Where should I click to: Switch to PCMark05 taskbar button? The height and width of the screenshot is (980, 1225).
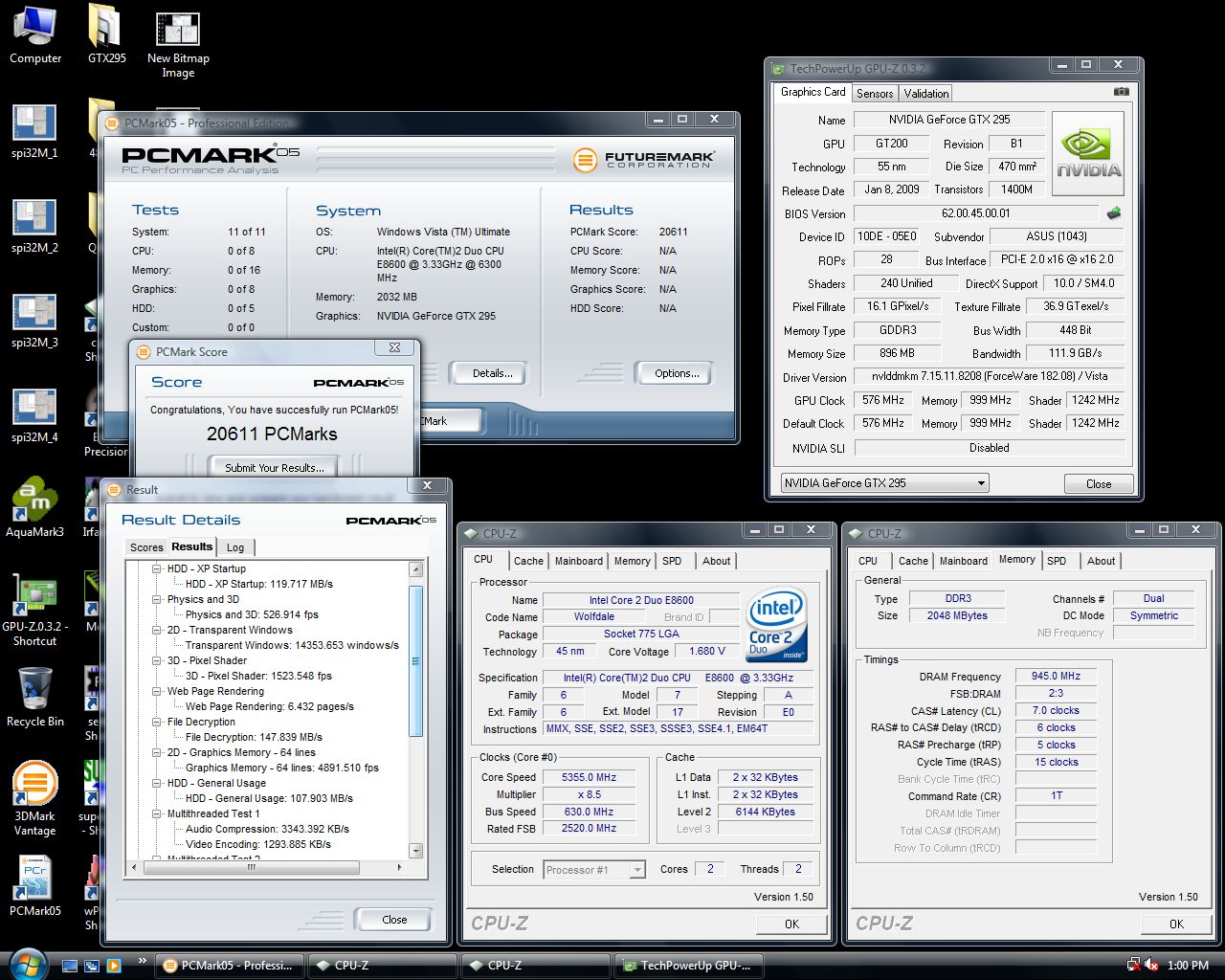229,966
